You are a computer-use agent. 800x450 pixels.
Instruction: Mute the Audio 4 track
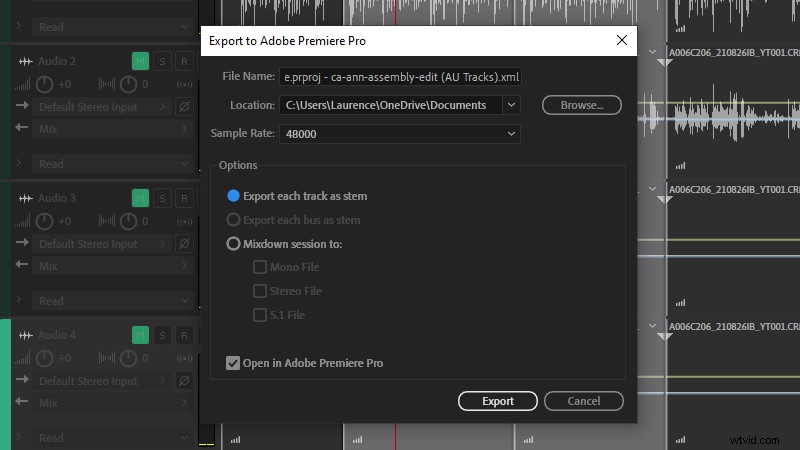pos(140,335)
